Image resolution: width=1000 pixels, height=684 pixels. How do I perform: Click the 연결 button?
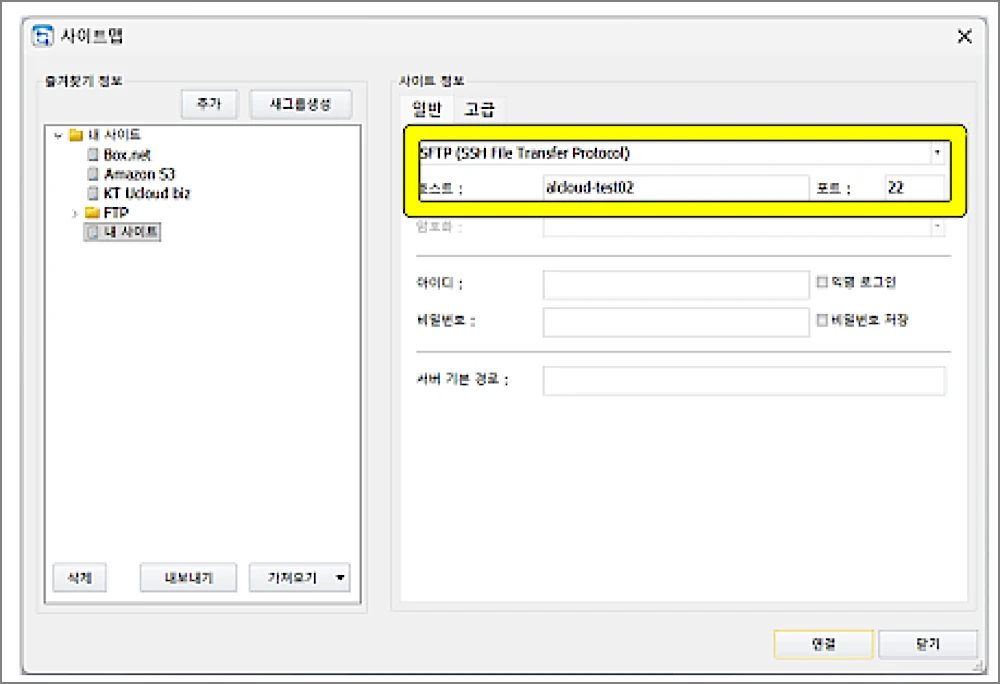coord(823,644)
